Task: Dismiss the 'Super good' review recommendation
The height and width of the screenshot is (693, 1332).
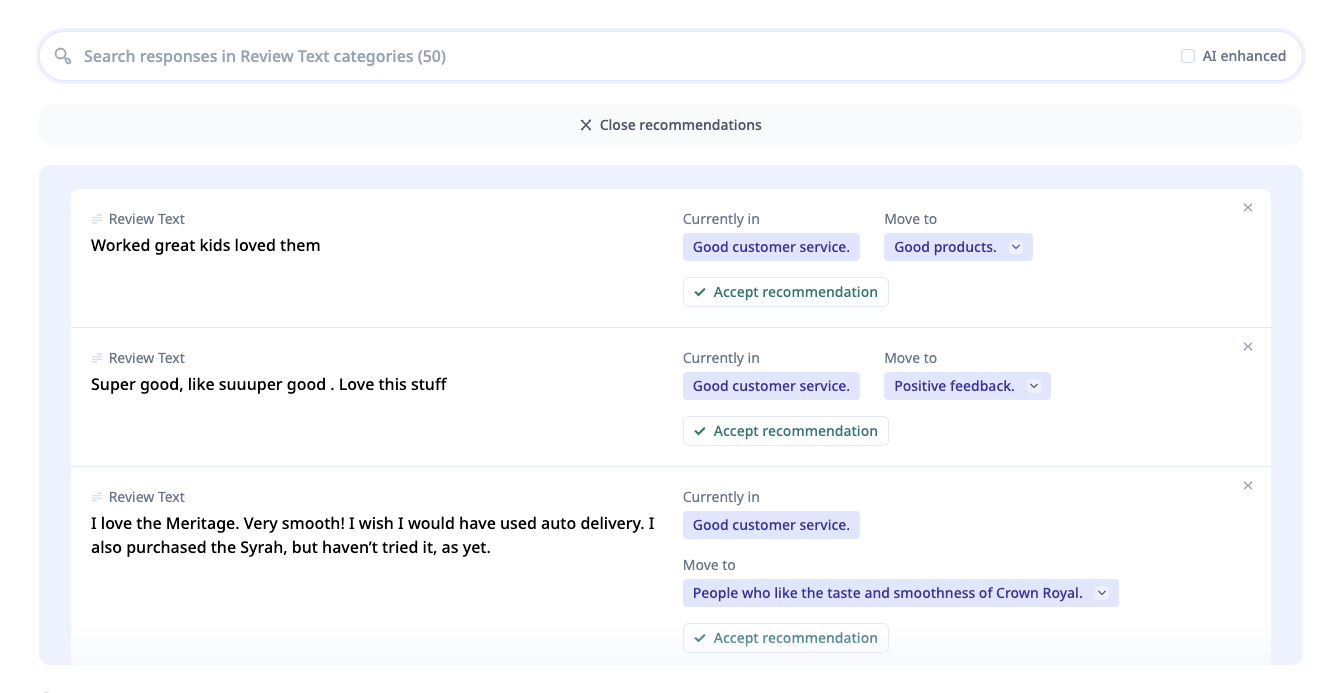Action: pyautogui.click(x=1247, y=347)
